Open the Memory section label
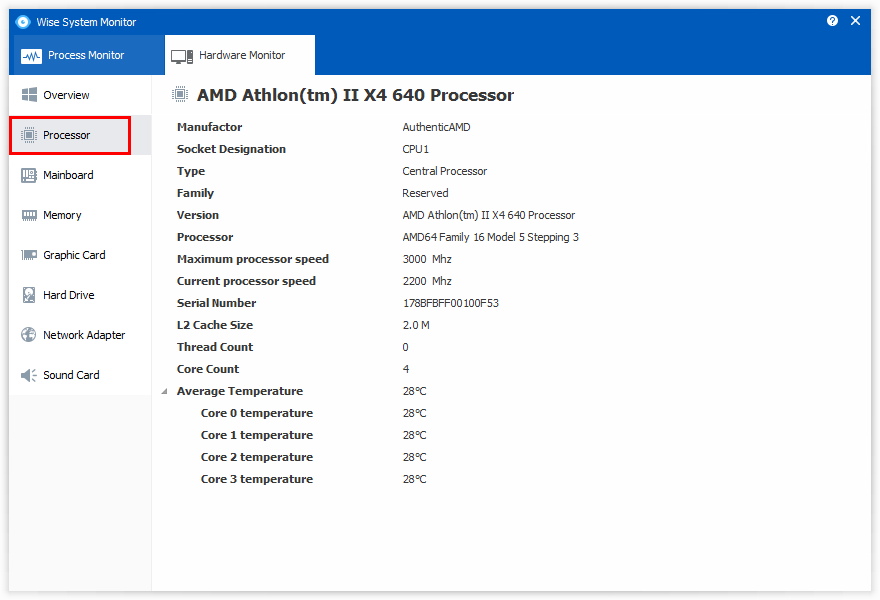Image resolution: width=880 pixels, height=600 pixels. pos(62,215)
